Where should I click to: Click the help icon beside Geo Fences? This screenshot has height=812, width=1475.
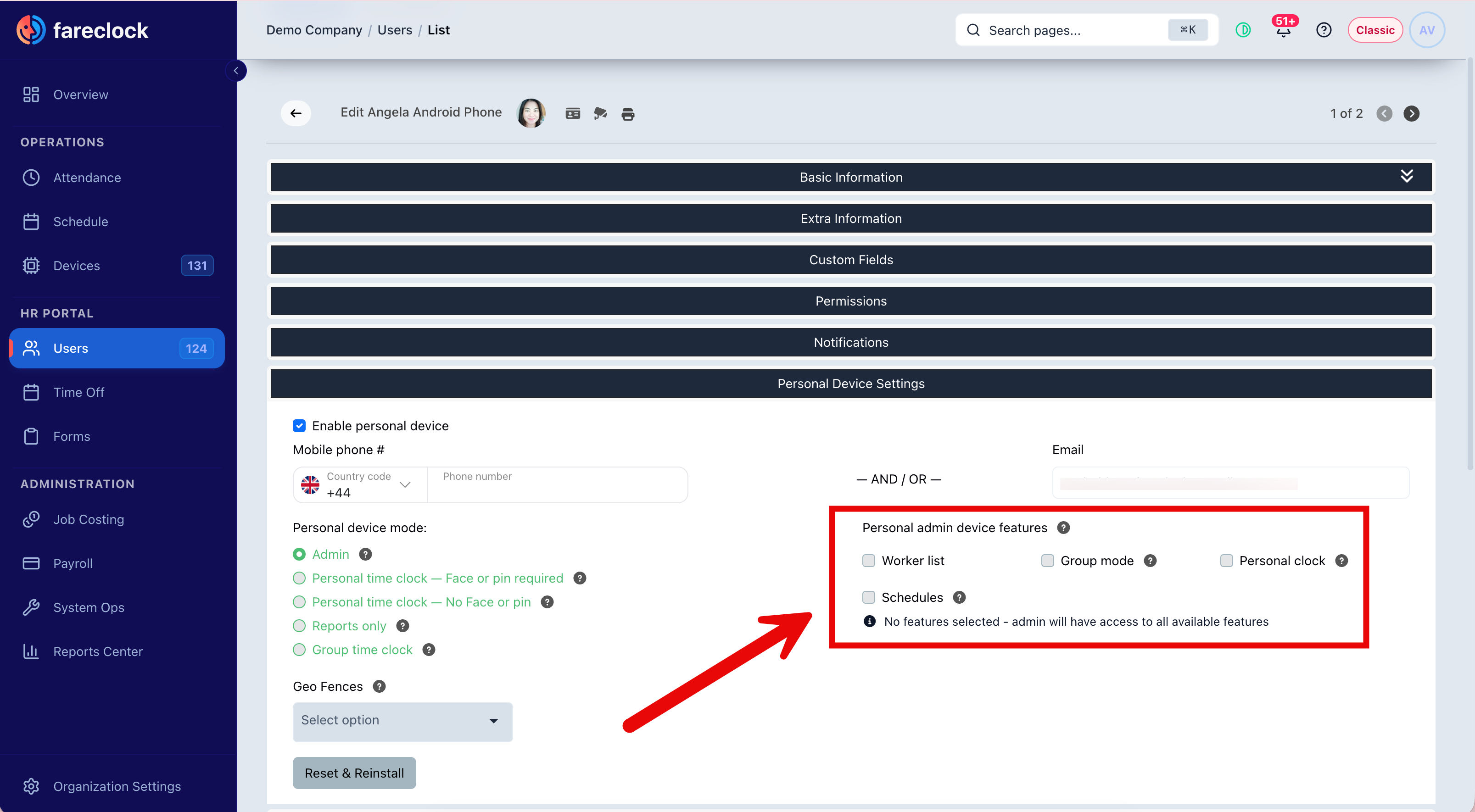(379, 686)
